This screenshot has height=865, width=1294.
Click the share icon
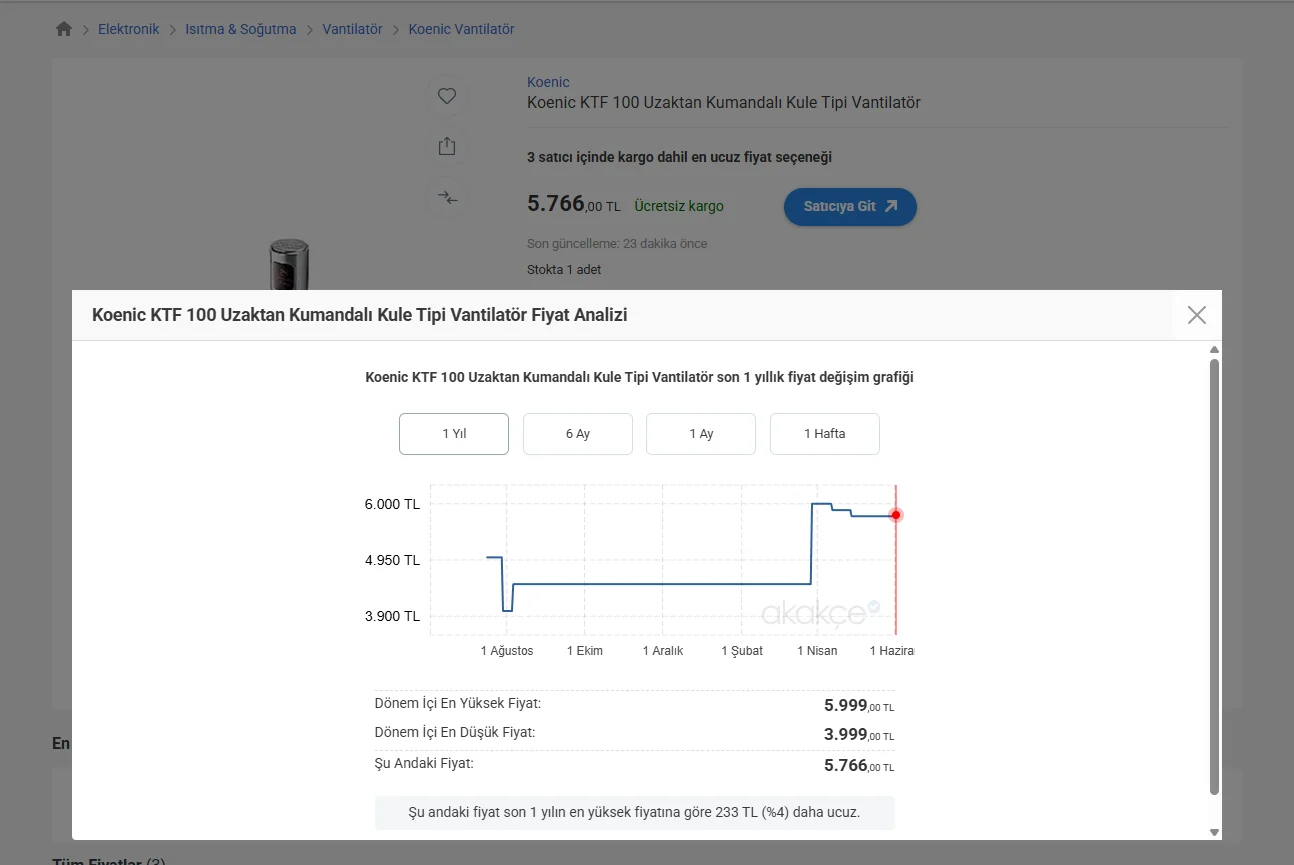[x=447, y=146]
